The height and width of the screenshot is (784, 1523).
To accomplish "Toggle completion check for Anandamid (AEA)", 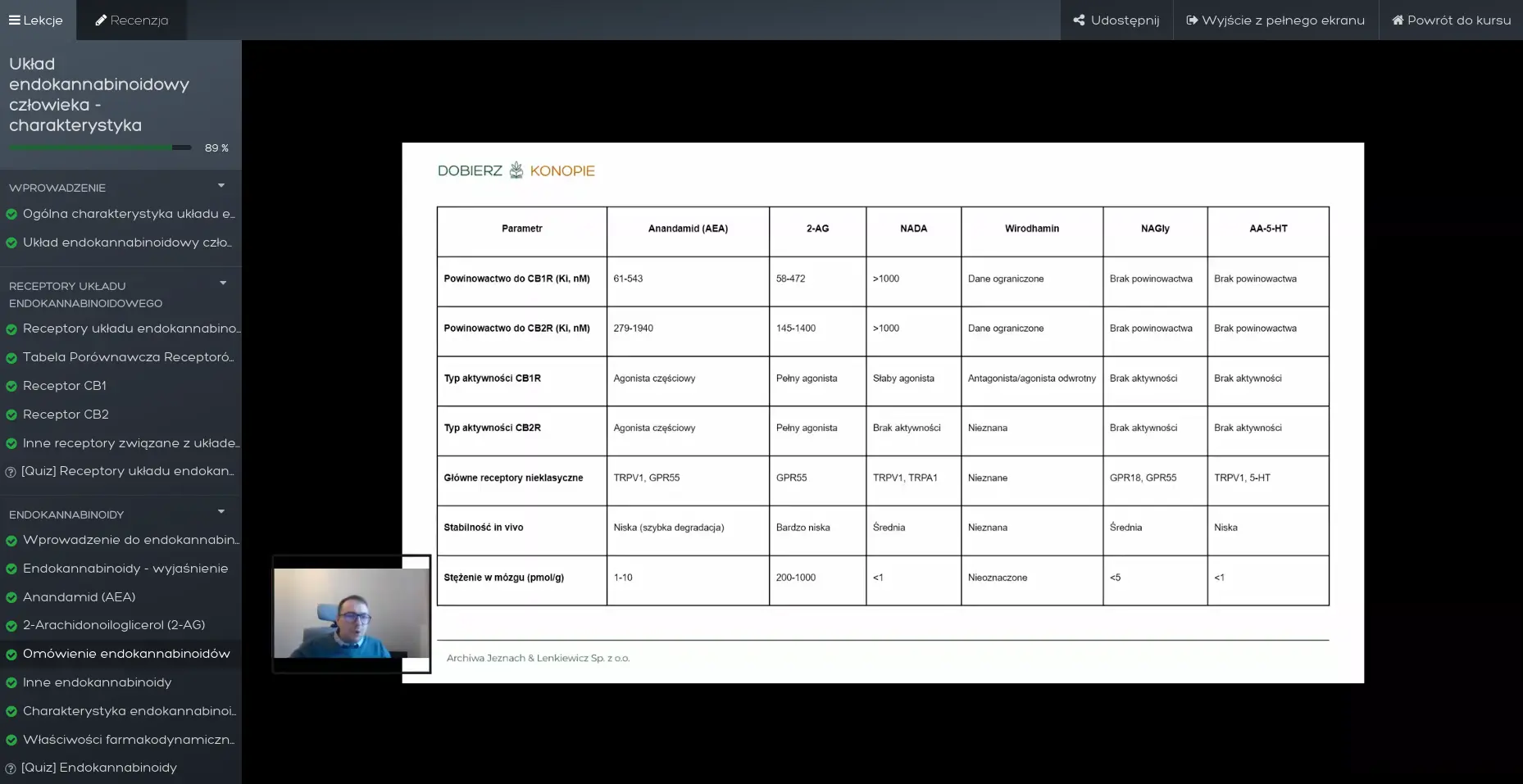I will [11, 597].
